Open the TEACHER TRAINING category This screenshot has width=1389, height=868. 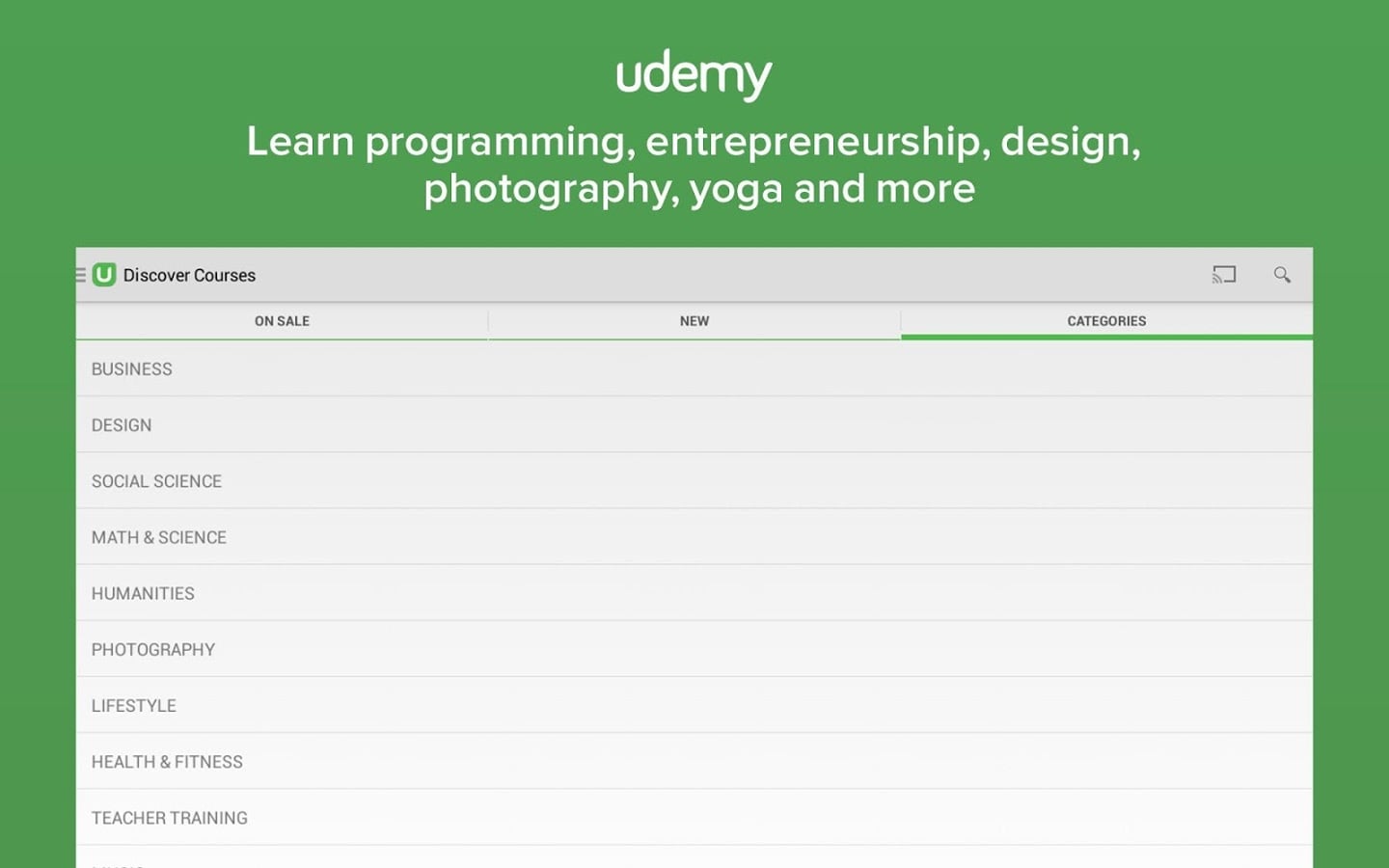(694, 817)
